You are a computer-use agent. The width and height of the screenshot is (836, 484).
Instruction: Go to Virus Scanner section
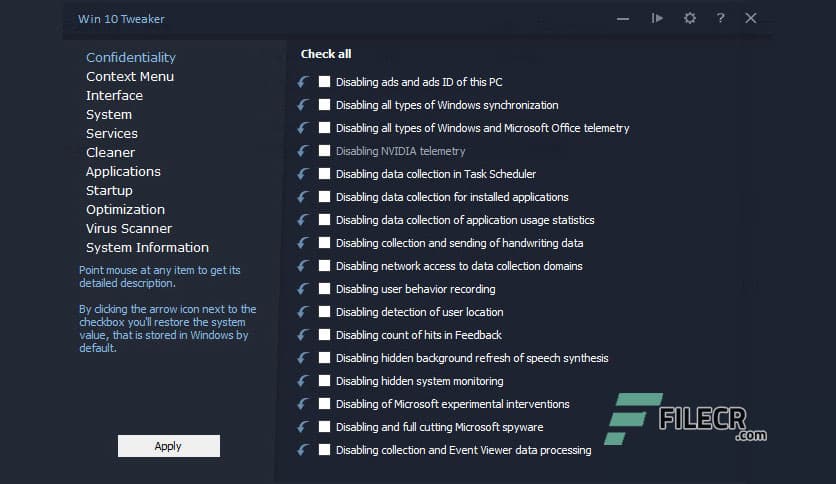pos(129,228)
